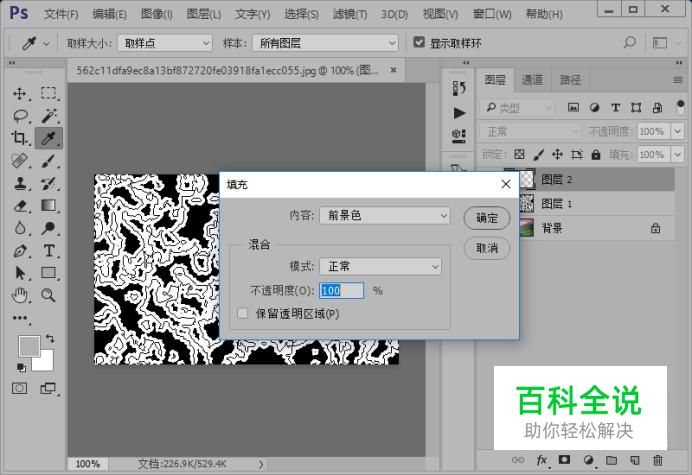
Task: Create a new adjustment layer
Action: click(x=588, y=460)
